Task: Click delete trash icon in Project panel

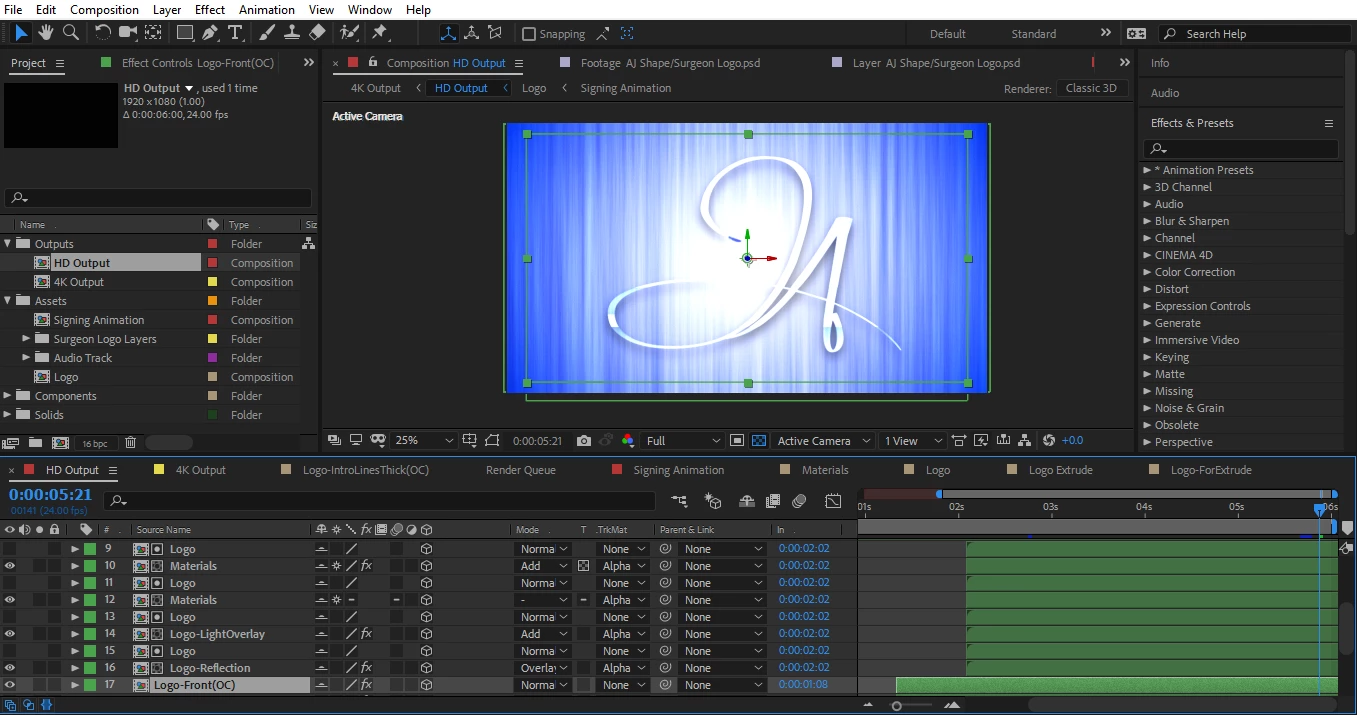Action: click(x=130, y=443)
